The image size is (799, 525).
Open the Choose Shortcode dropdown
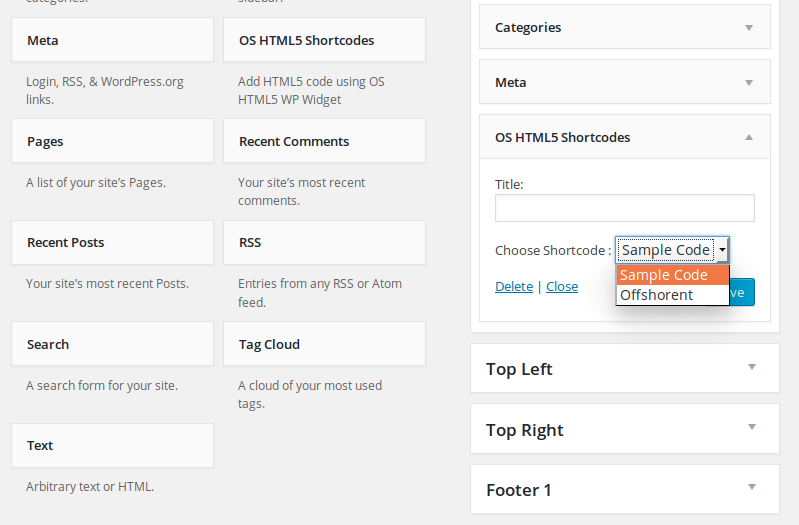tap(672, 250)
